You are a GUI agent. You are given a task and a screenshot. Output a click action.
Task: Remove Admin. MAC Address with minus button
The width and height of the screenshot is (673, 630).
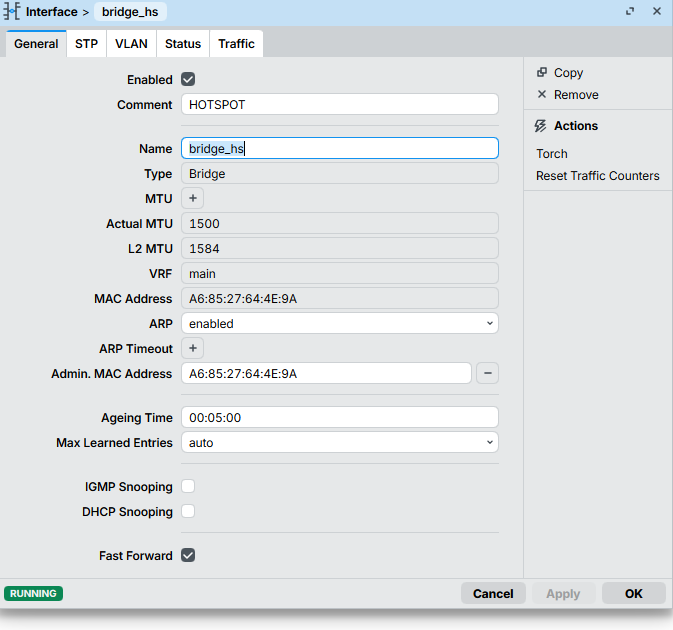(488, 373)
